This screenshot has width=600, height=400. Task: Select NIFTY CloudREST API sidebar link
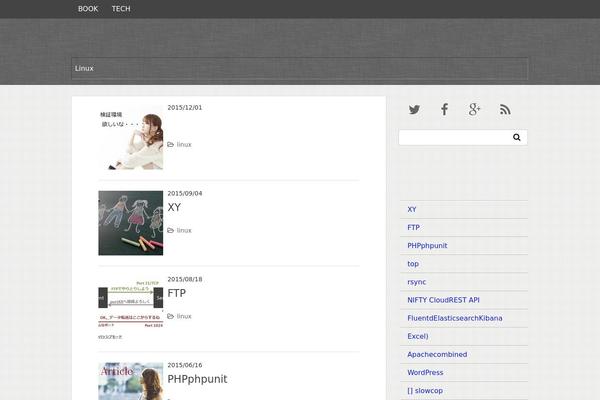coord(443,300)
